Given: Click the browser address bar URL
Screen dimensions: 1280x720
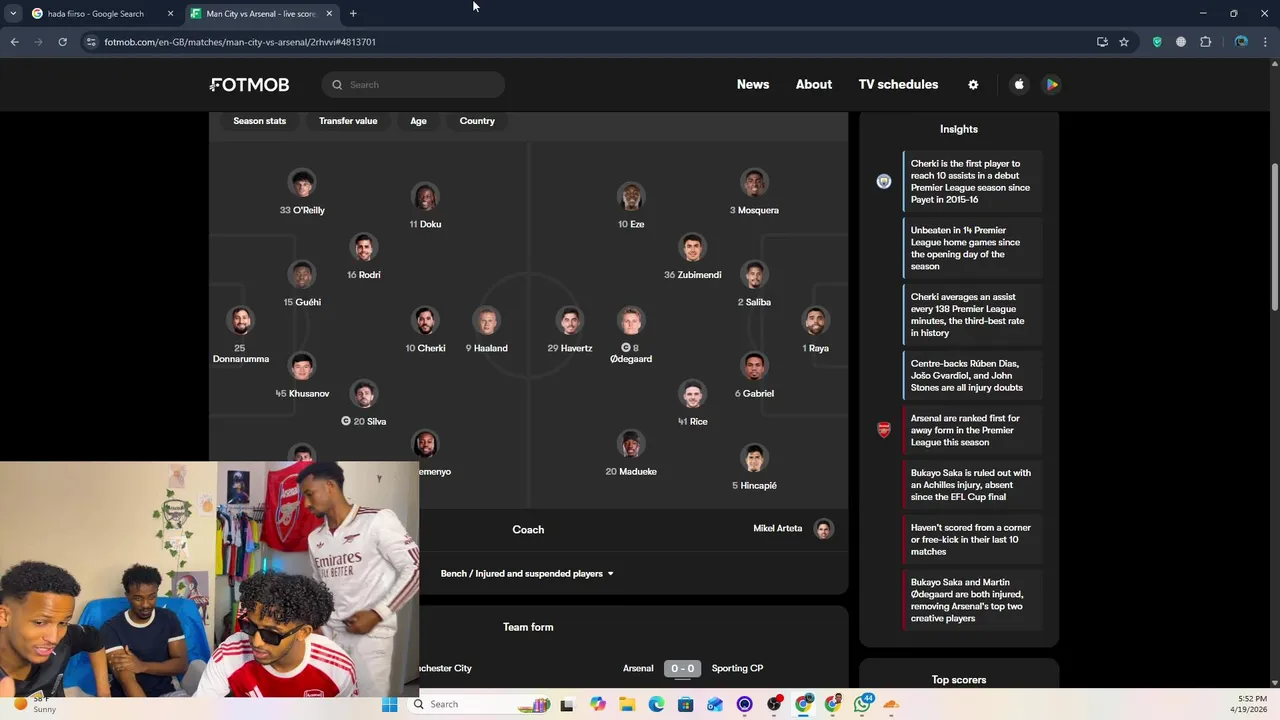Looking at the screenshot, I should [x=240, y=42].
